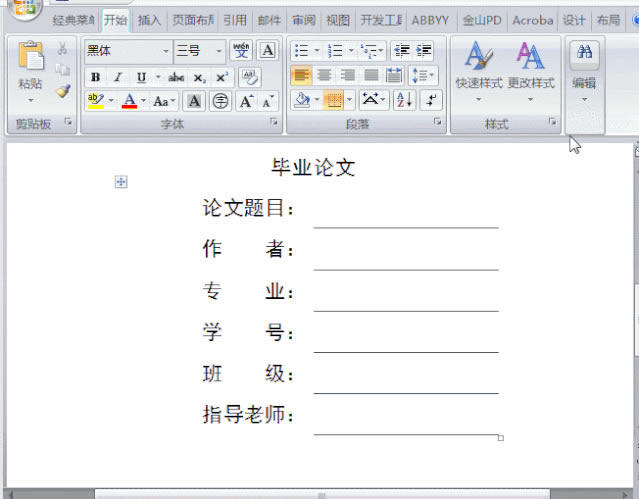639x499 pixels.
Task: Insert enclosed character icon
Action: click(220, 101)
